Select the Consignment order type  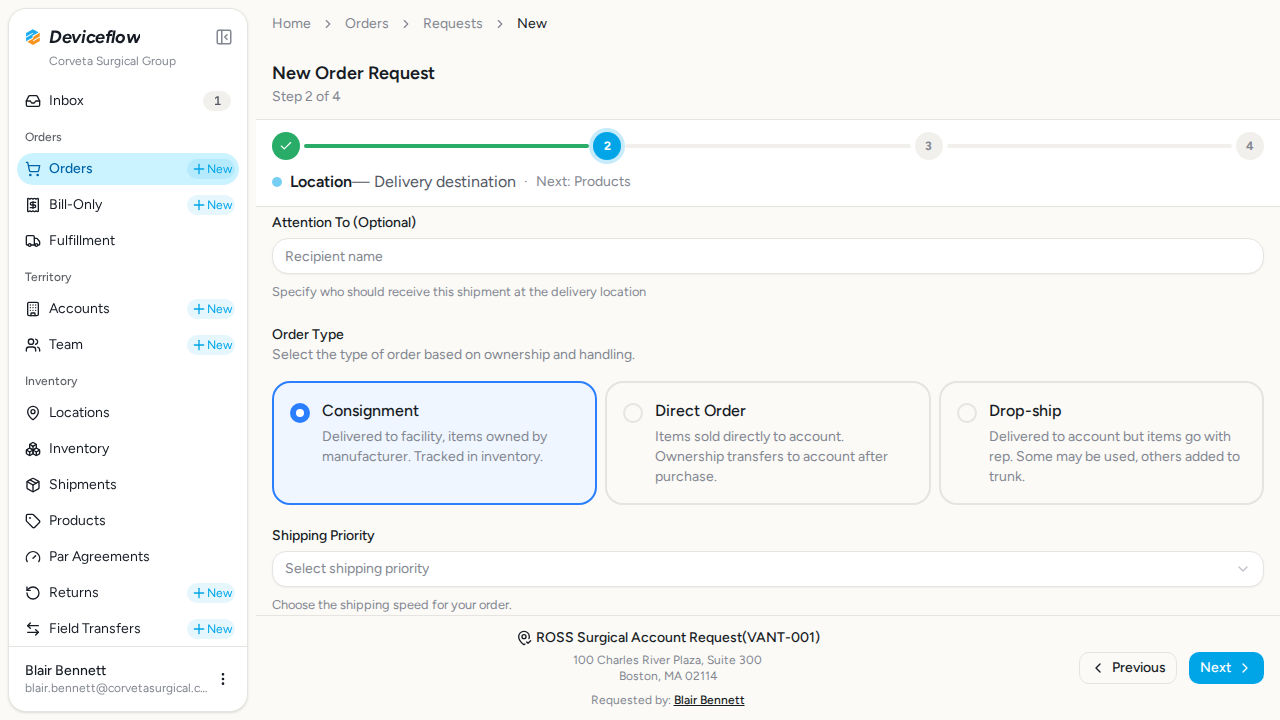coord(434,443)
